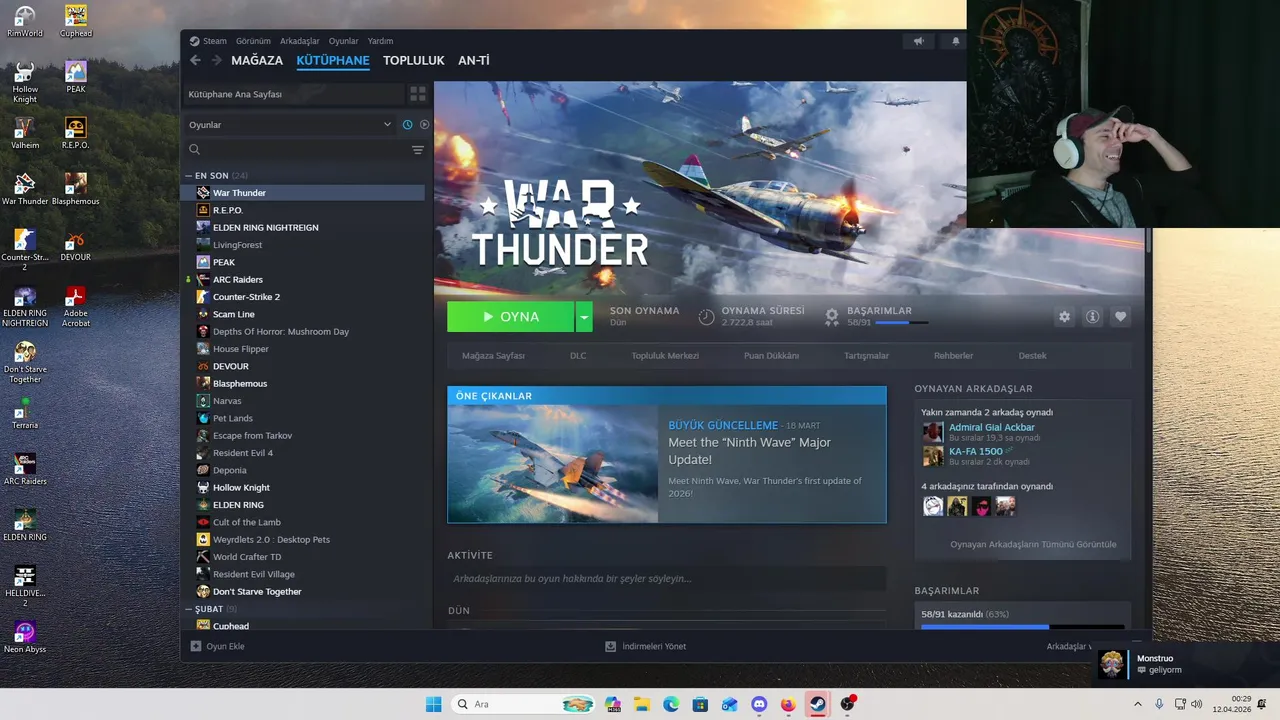This screenshot has height=720, width=1280.
Task: Open the Yardım menu
Action: [381, 41]
